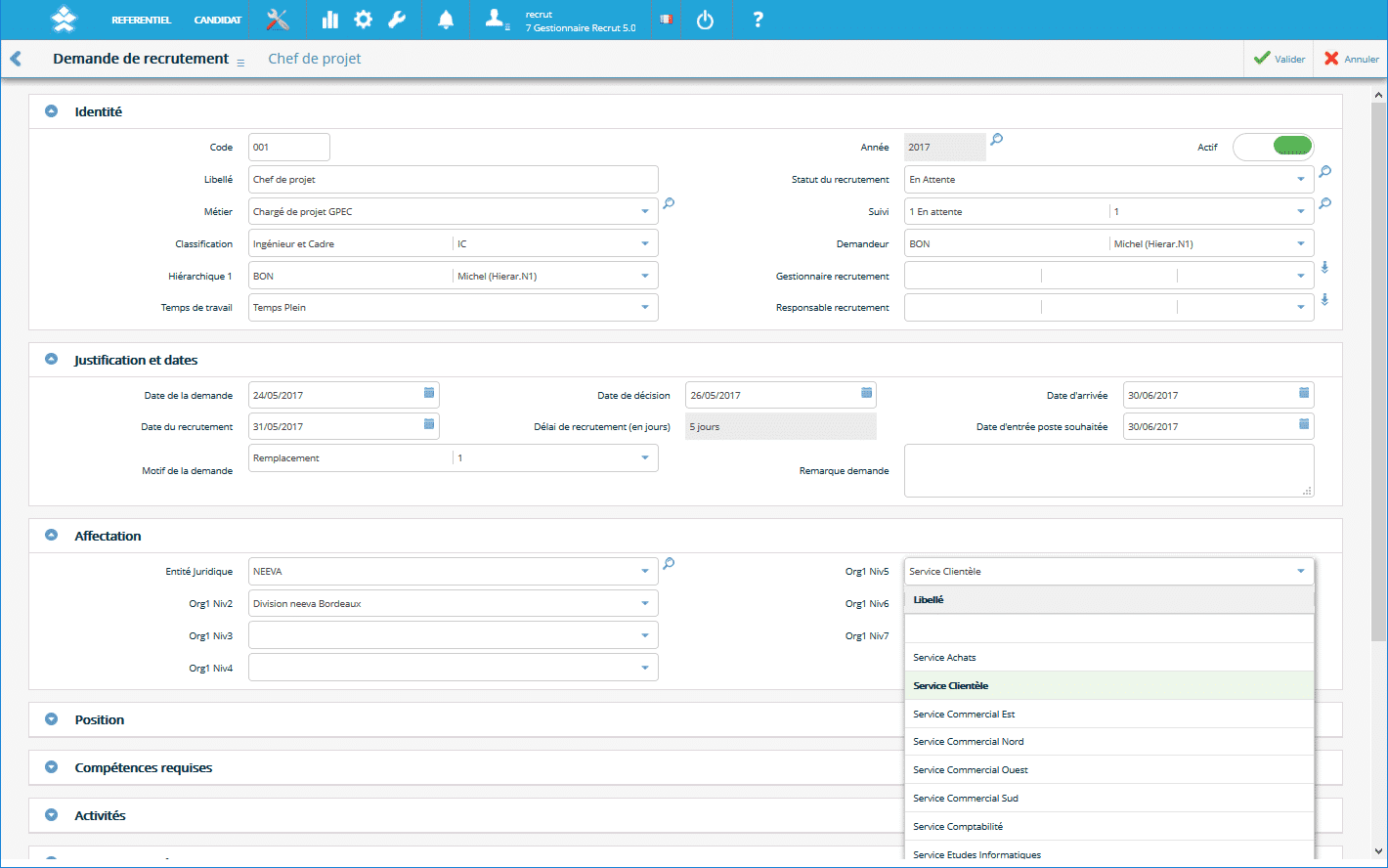Click the user profile icon
Viewport: 1388px width, 868px height.
pyautogui.click(x=498, y=19)
